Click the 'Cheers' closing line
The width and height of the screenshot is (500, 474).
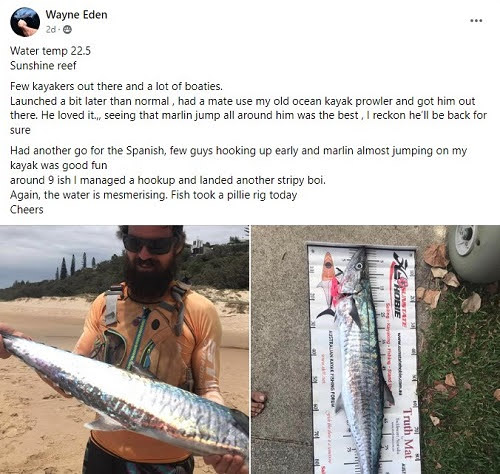coord(27,209)
